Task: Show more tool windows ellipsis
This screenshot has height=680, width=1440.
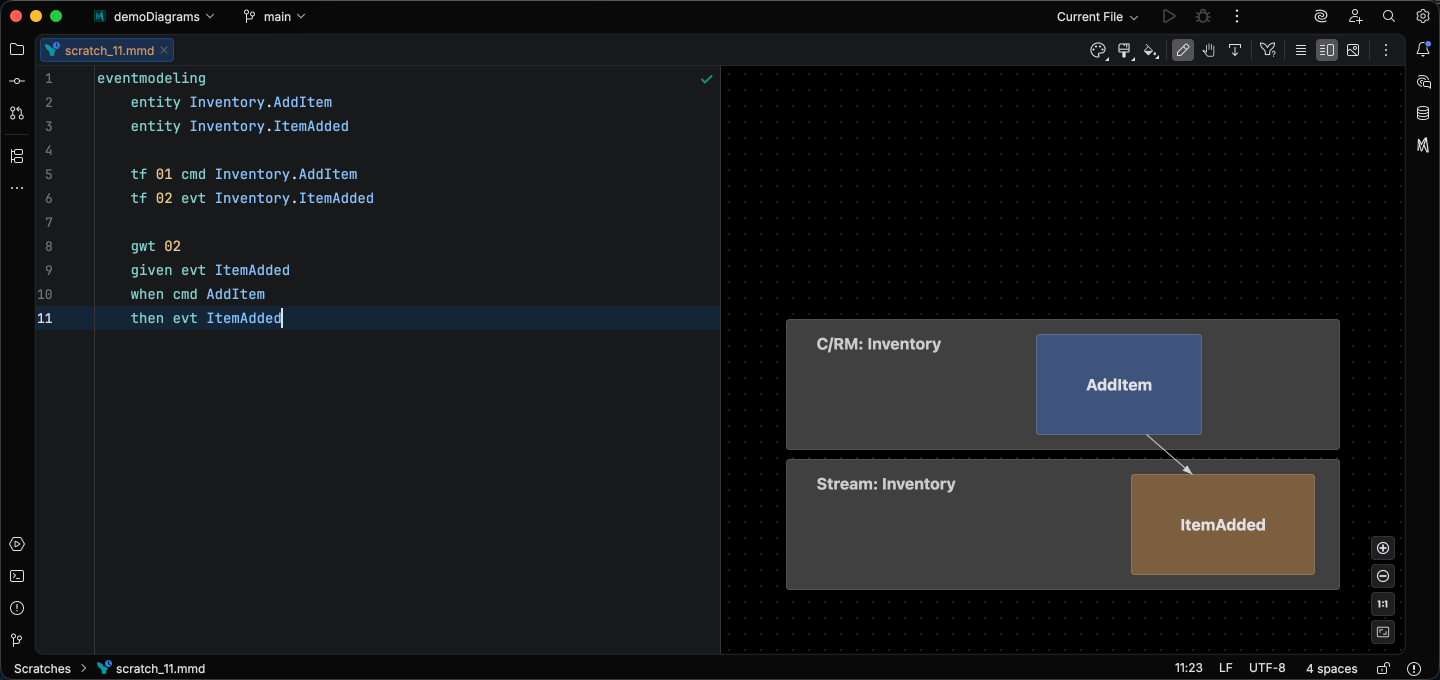Action: tap(16, 188)
